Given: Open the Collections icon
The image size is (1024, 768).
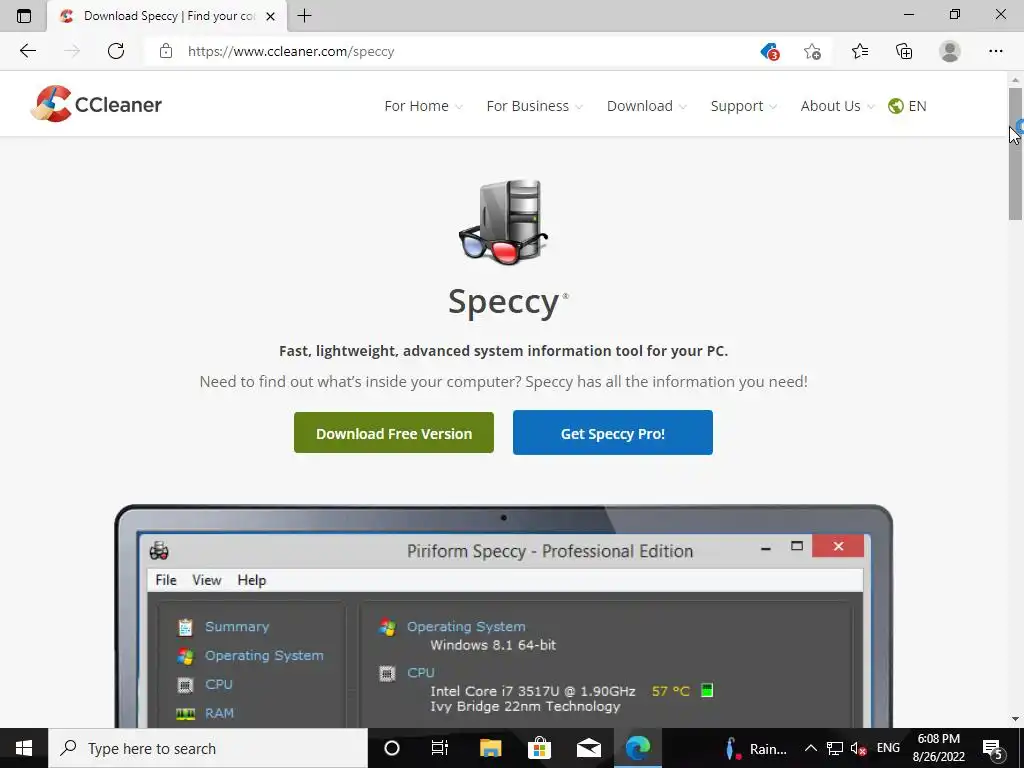Looking at the screenshot, I should pyautogui.click(x=904, y=51).
